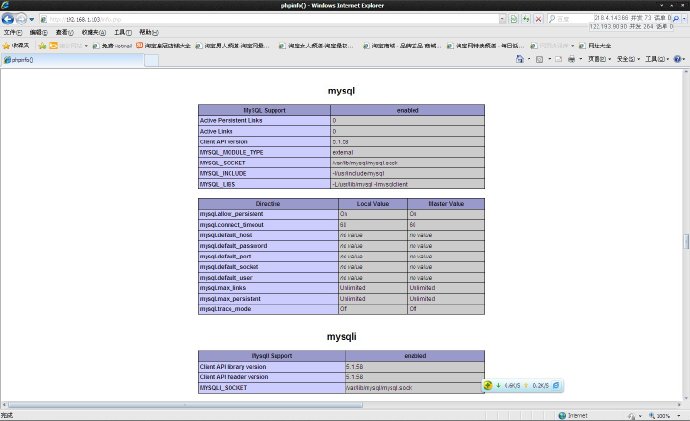Expand the zoom level dropdown arrow
Screen dimensions: 690x421
pos(679,416)
